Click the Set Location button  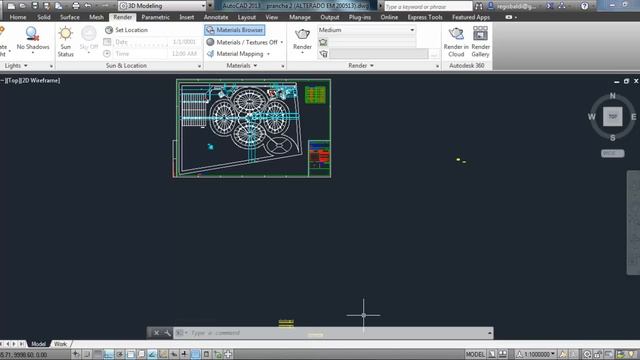[127, 30]
